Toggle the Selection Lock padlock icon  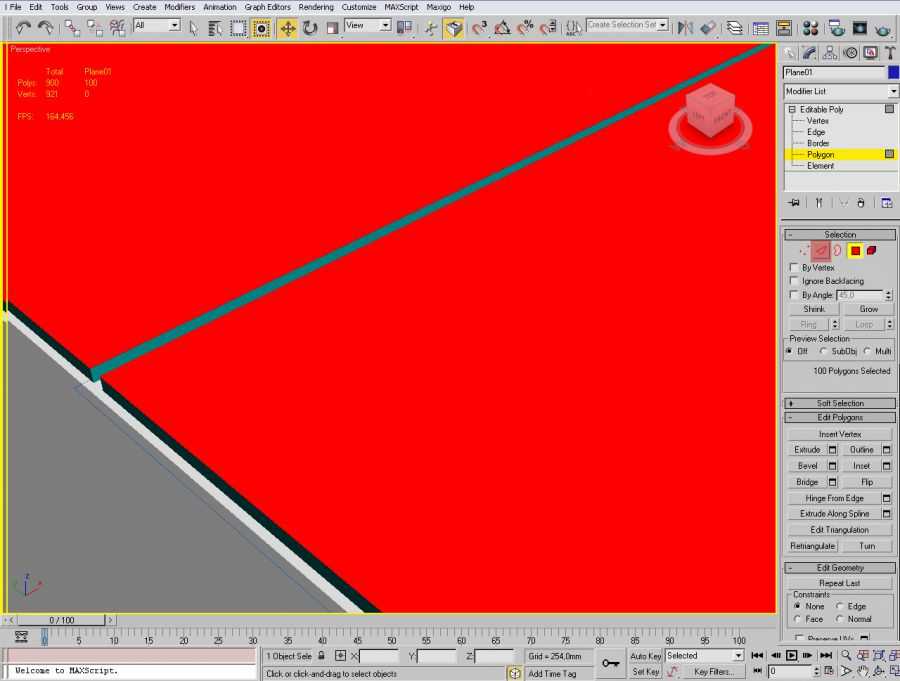coord(322,656)
